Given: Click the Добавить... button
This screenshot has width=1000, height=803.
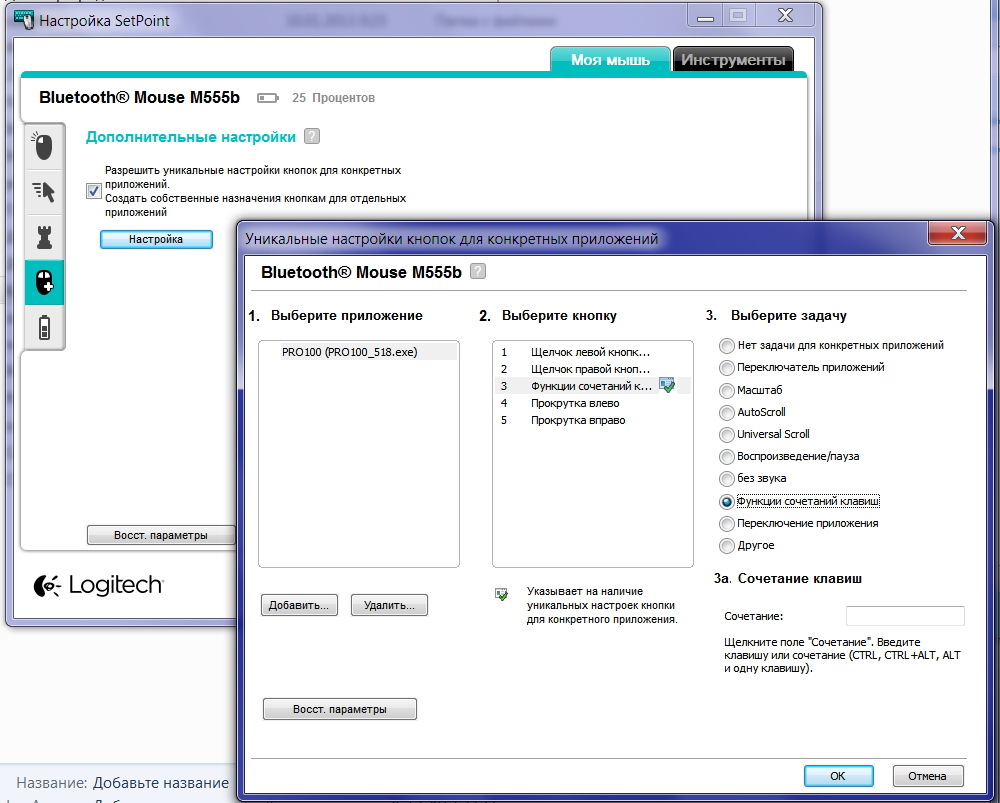Looking at the screenshot, I should [299, 605].
